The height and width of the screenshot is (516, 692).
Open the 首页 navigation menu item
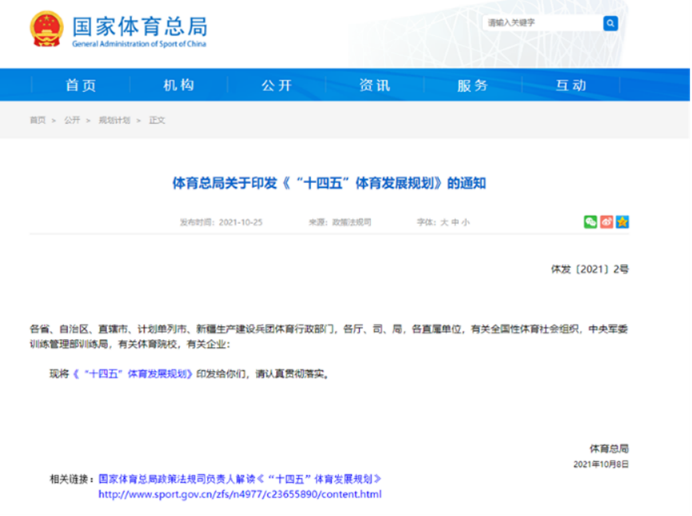[81, 85]
